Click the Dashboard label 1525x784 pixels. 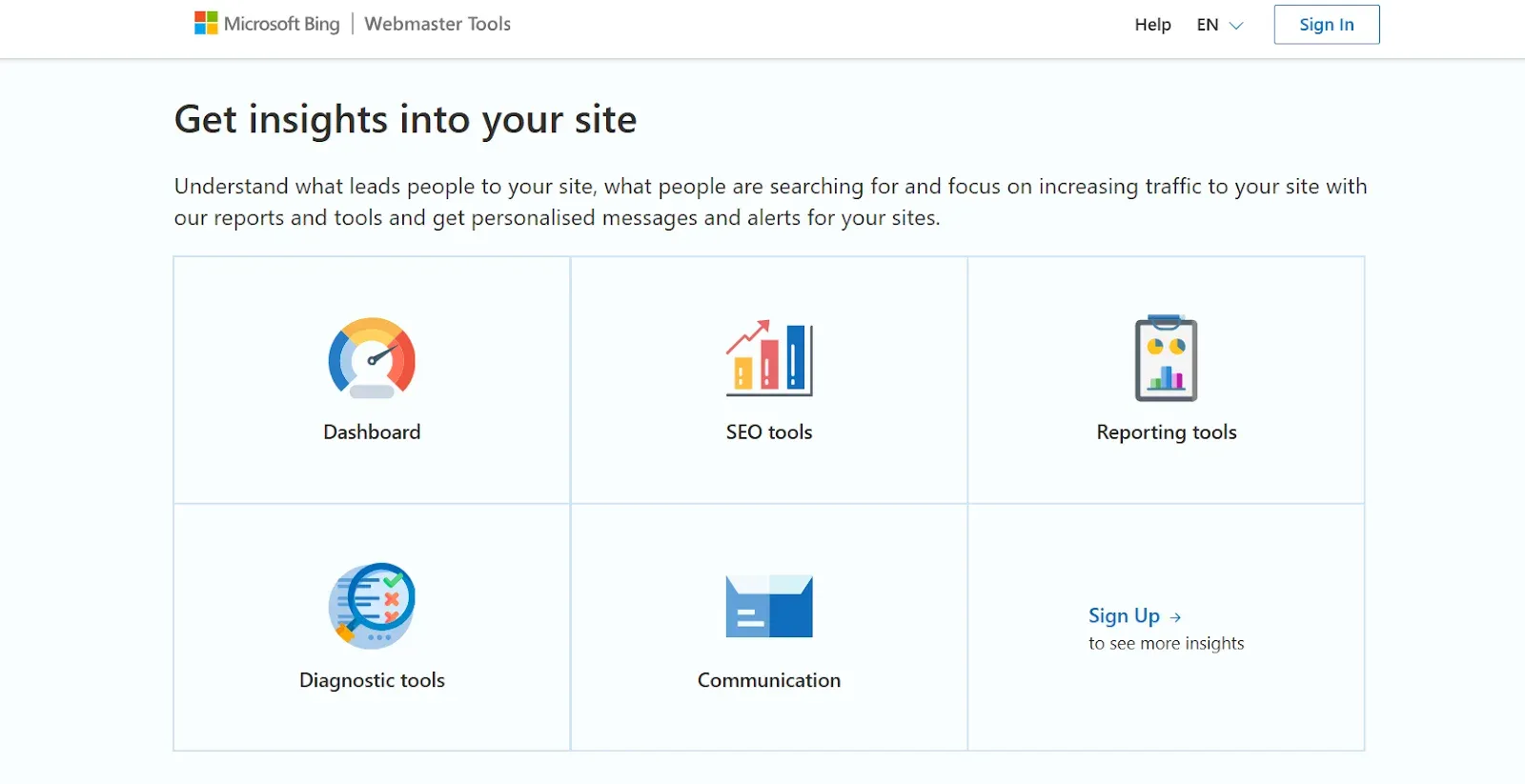(x=372, y=432)
